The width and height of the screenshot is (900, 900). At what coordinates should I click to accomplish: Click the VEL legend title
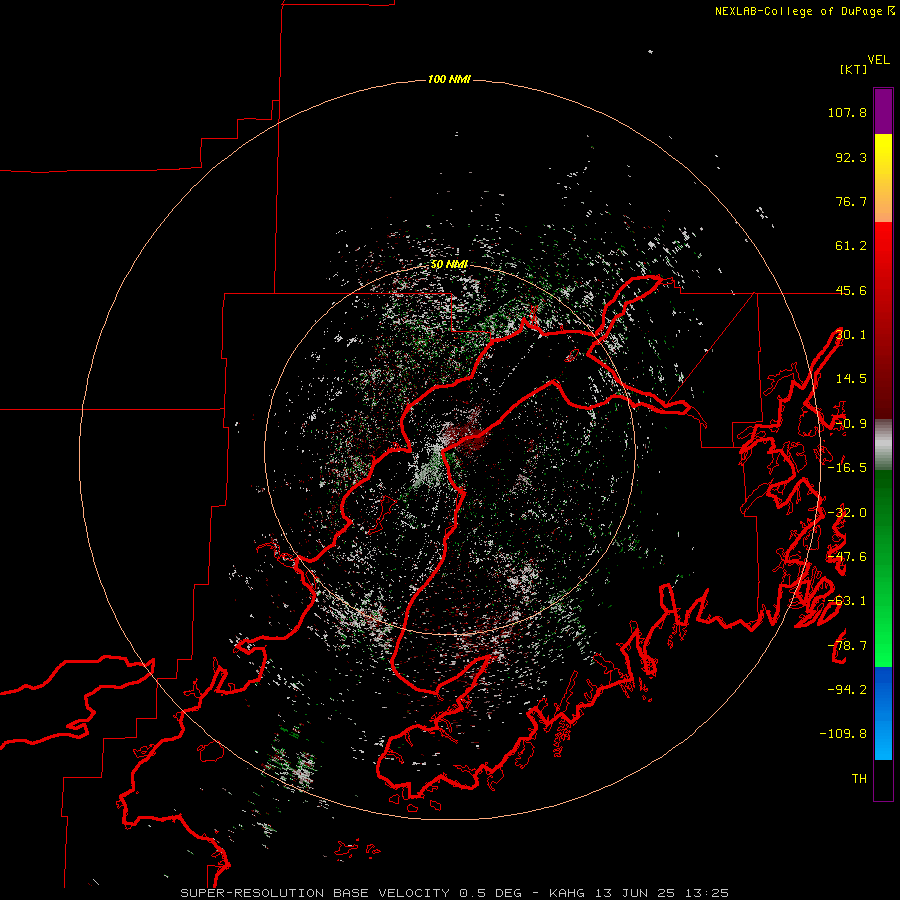878,60
